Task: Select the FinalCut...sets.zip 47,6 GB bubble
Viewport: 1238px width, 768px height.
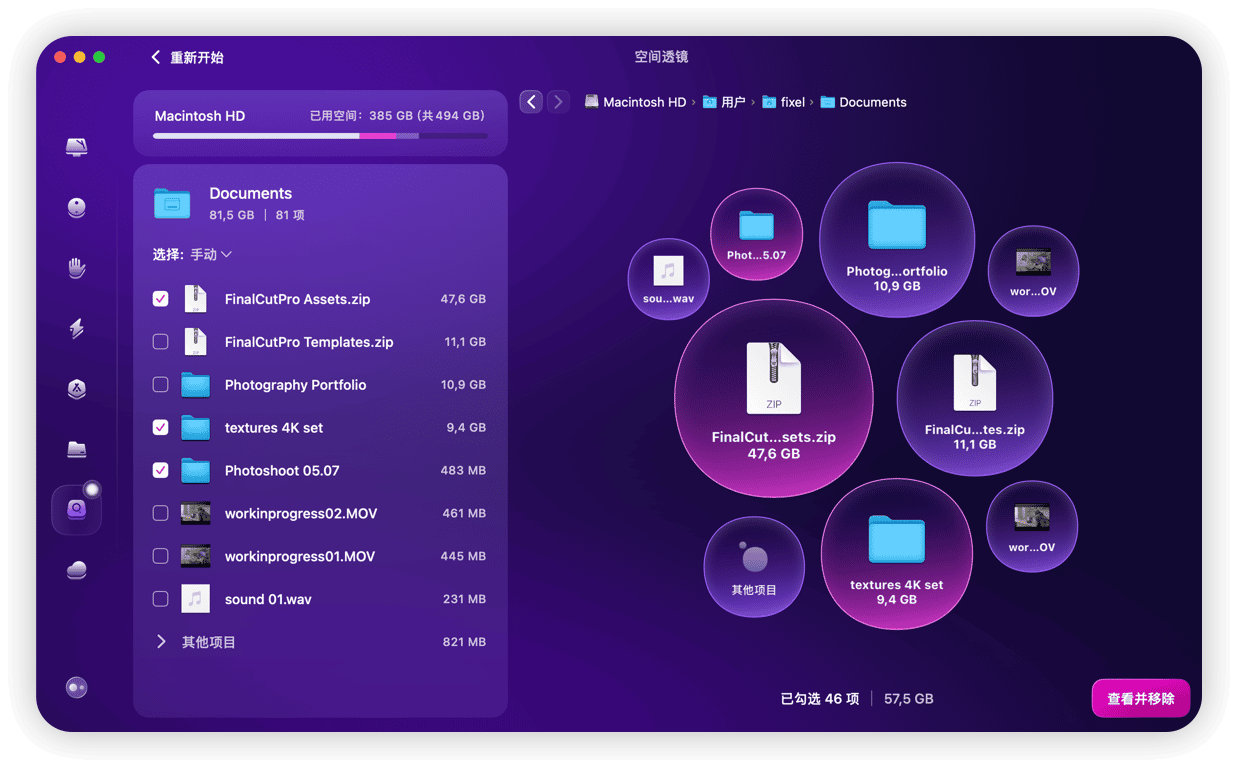Action: pyautogui.click(x=773, y=397)
